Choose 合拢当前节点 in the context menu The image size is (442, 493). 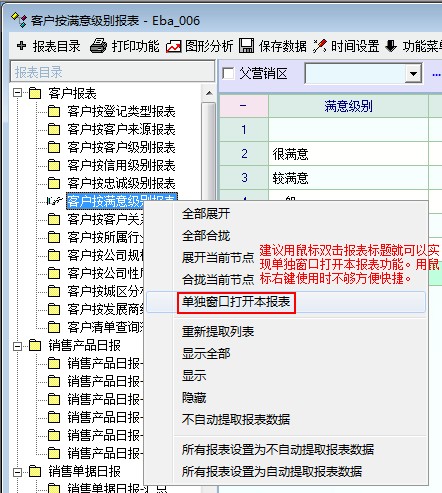pyautogui.click(x=218, y=279)
